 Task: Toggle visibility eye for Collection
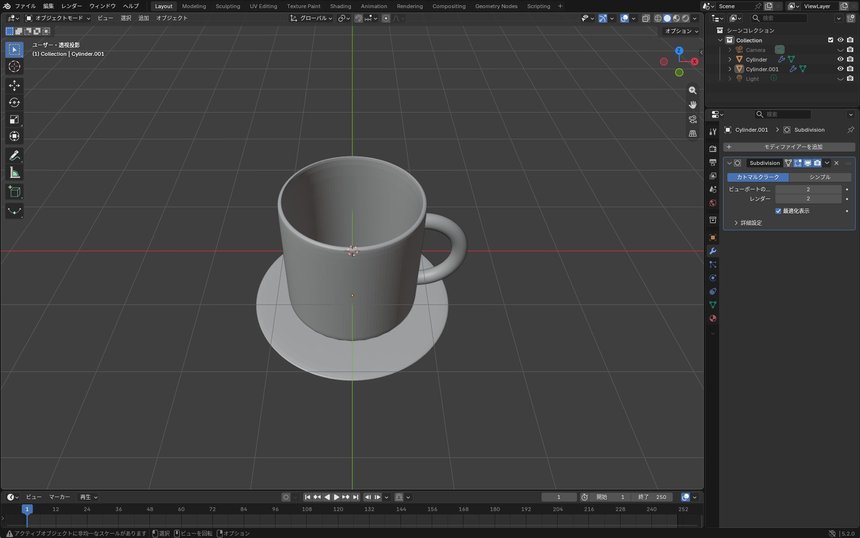point(840,40)
